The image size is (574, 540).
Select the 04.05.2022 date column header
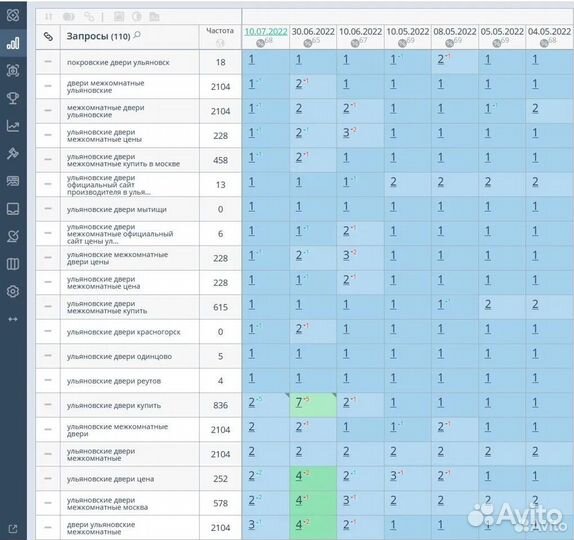pos(549,31)
